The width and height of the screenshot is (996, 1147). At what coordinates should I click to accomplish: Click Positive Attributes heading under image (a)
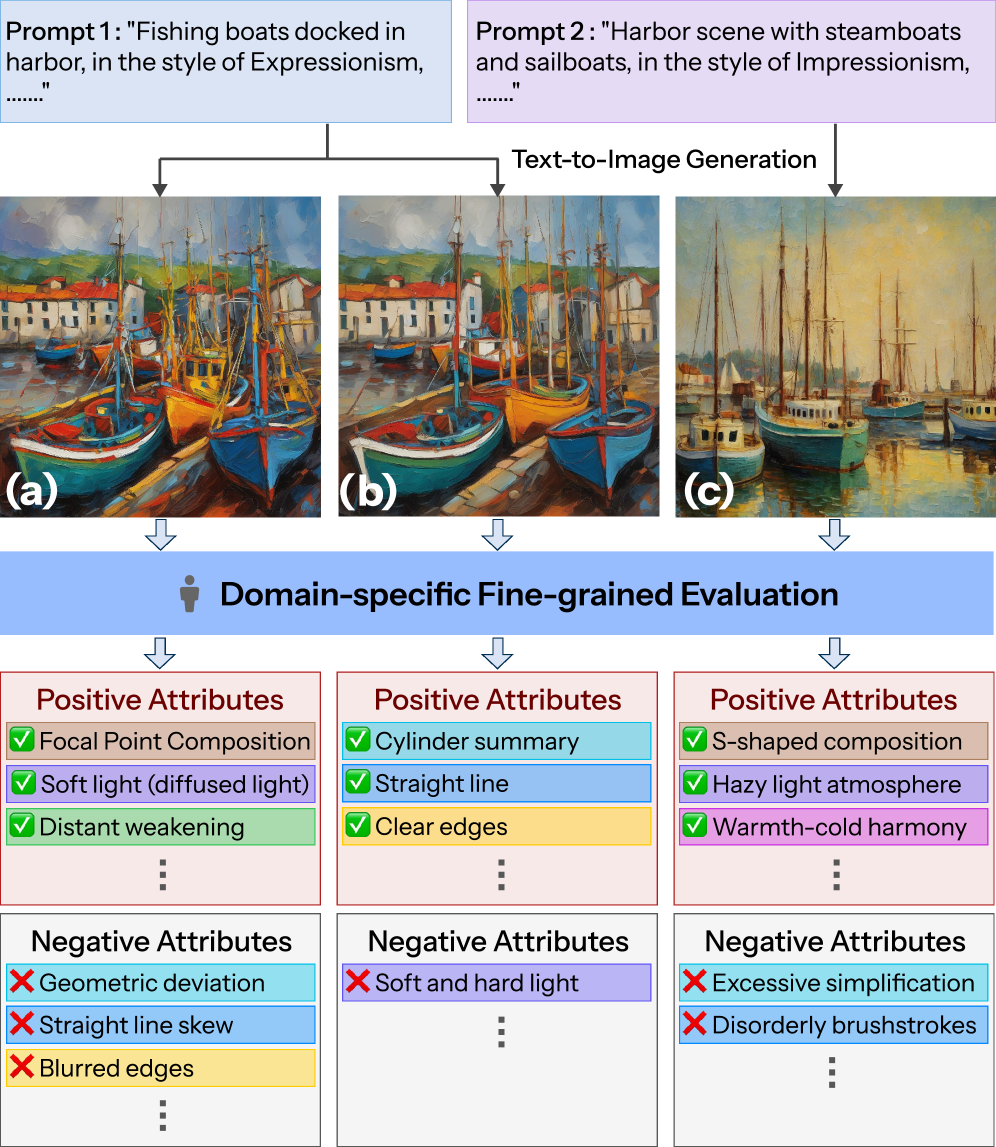coord(160,700)
